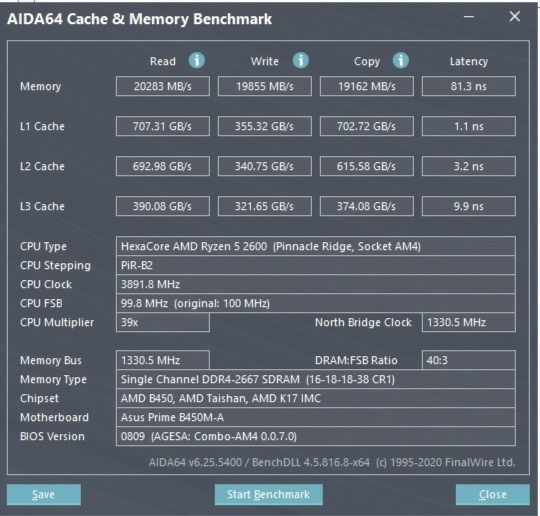Viewport: 540px width, 516px height.
Task: Click the Read column header label
Action: click(x=163, y=61)
